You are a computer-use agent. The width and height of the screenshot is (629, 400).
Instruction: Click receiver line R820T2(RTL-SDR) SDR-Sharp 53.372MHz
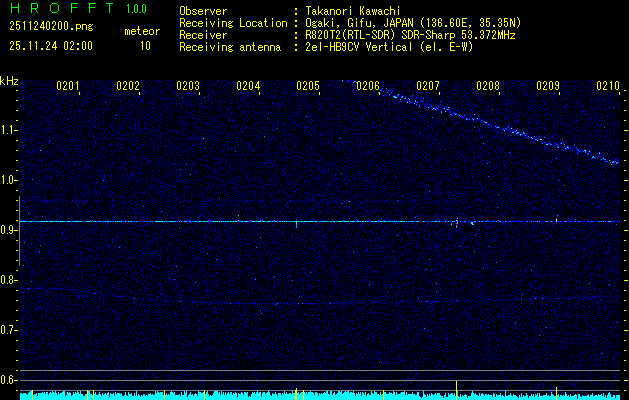410,35
